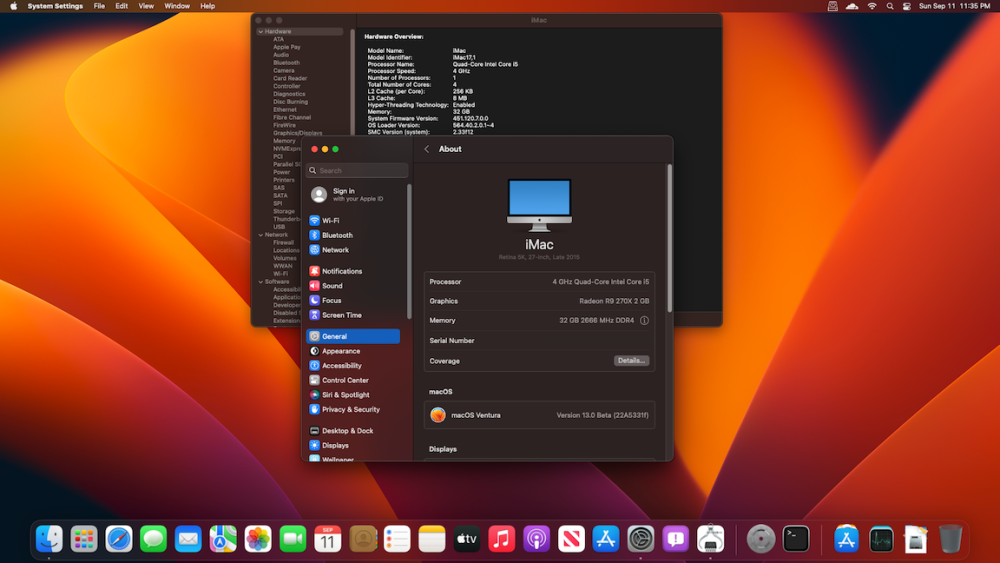This screenshot has height=563, width=1000.
Task: Select Apple Pay in System Information tree
Action: tap(287, 47)
